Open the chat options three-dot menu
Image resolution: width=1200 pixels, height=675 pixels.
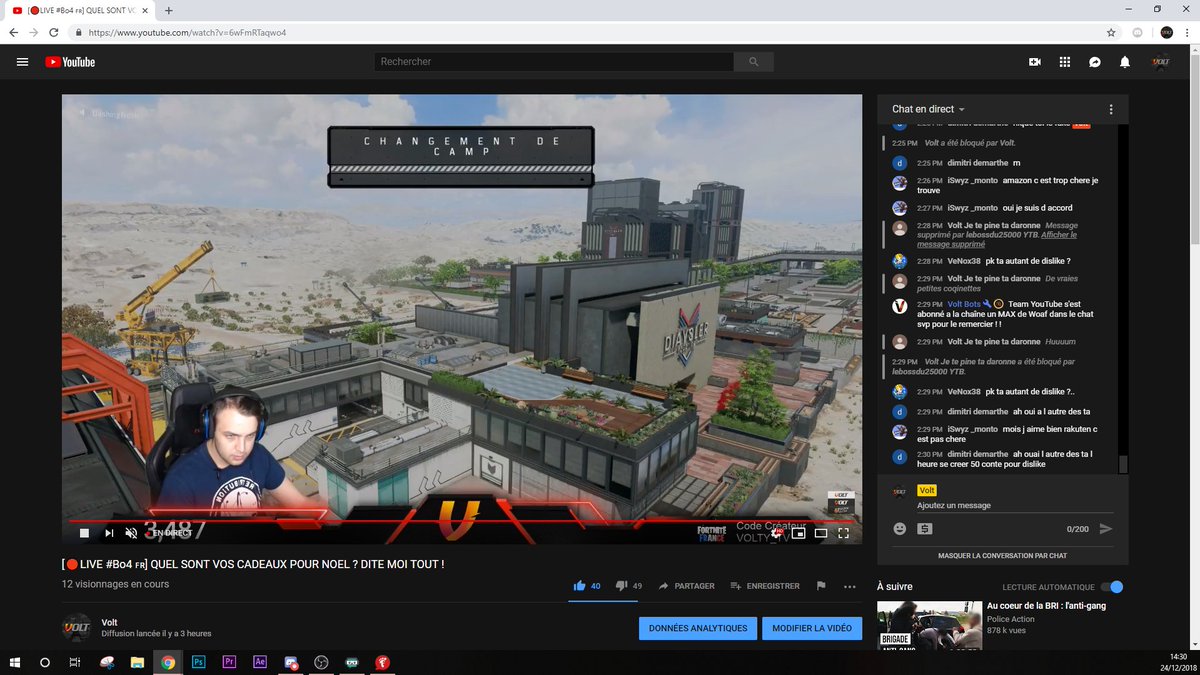tap(1111, 109)
